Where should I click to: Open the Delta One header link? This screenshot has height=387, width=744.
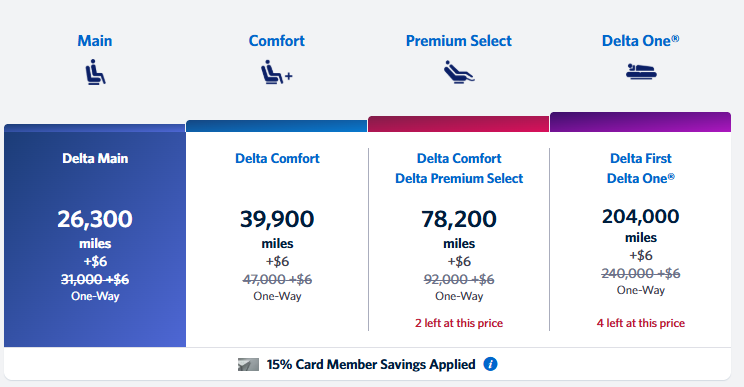pyautogui.click(x=641, y=41)
